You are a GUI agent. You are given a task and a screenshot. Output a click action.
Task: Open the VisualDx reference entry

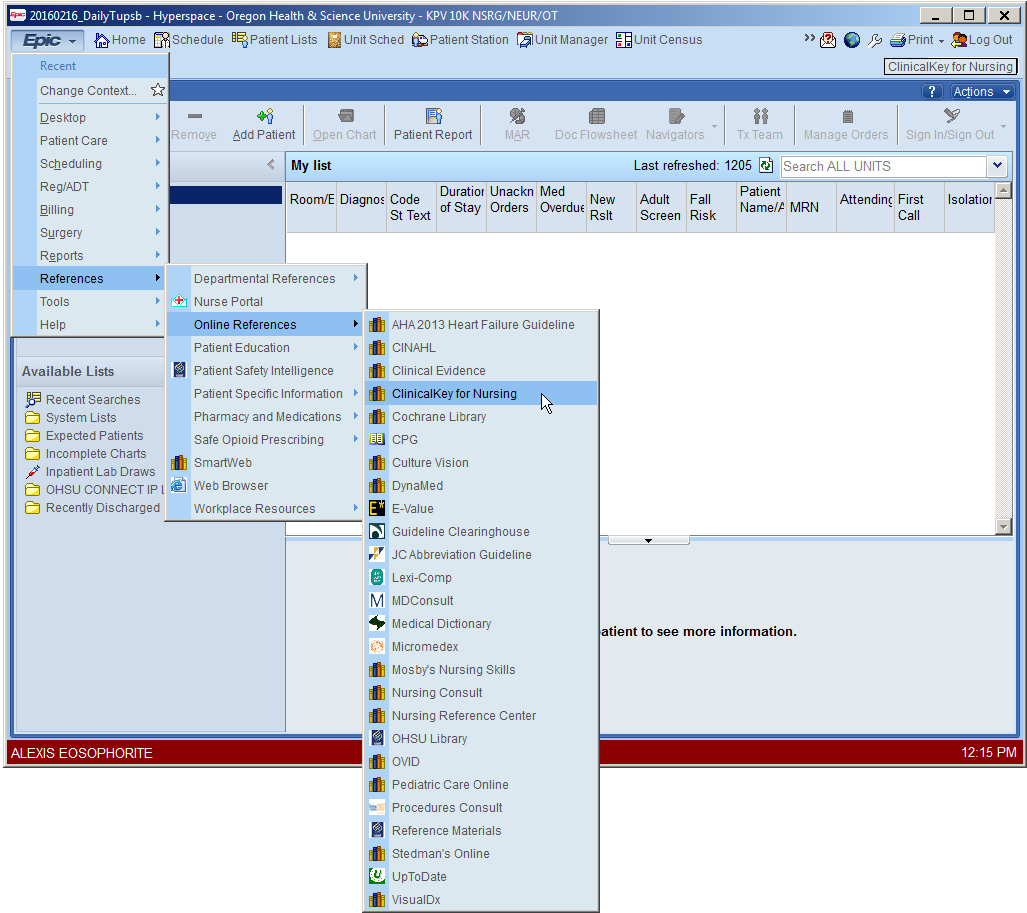click(481, 899)
